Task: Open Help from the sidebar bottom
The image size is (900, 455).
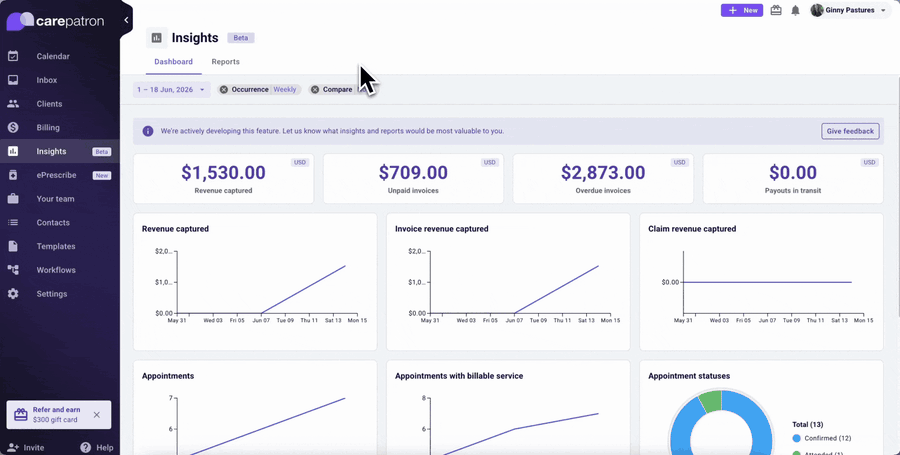Action: pyautogui.click(x=96, y=448)
